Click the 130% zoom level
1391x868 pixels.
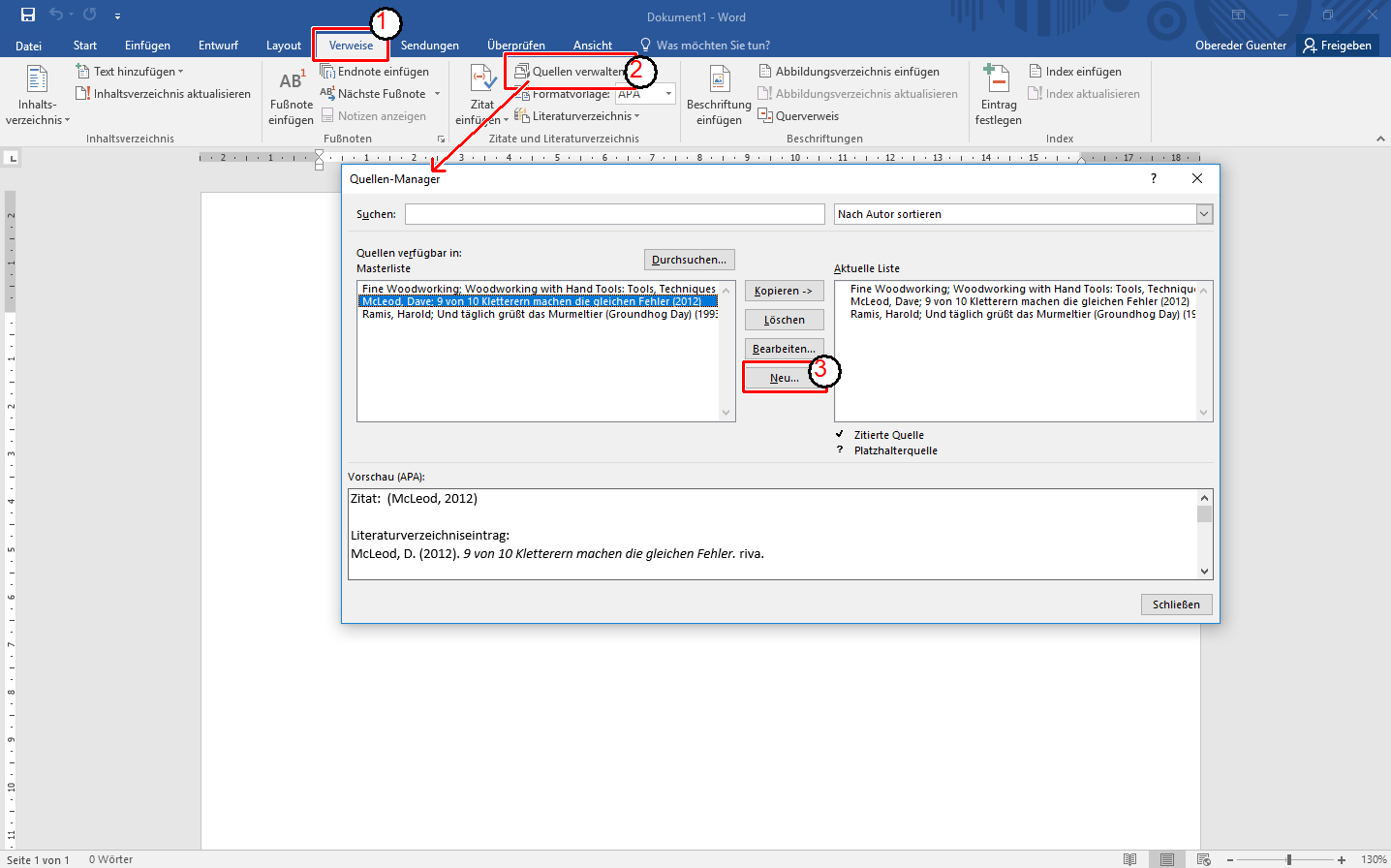1374,860
